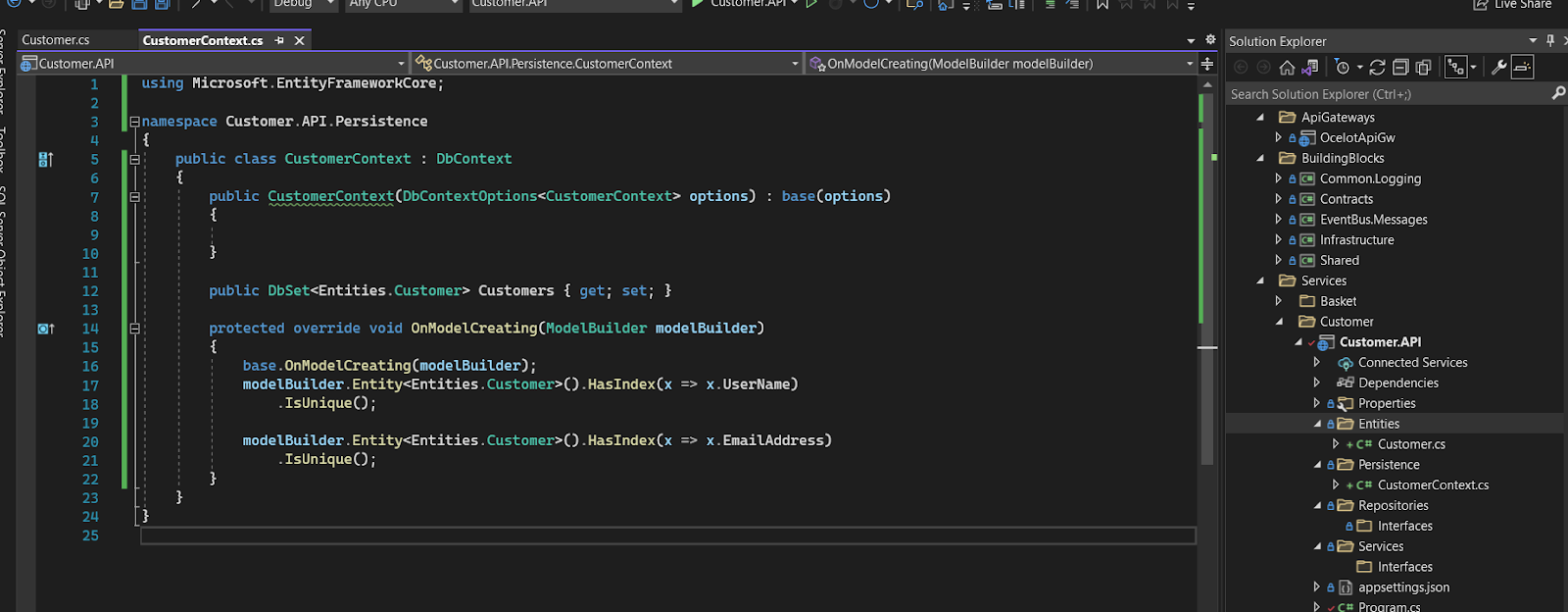Viewport: 1568px width, 612px height.
Task: Select appsettings.json file
Action: (1403, 587)
